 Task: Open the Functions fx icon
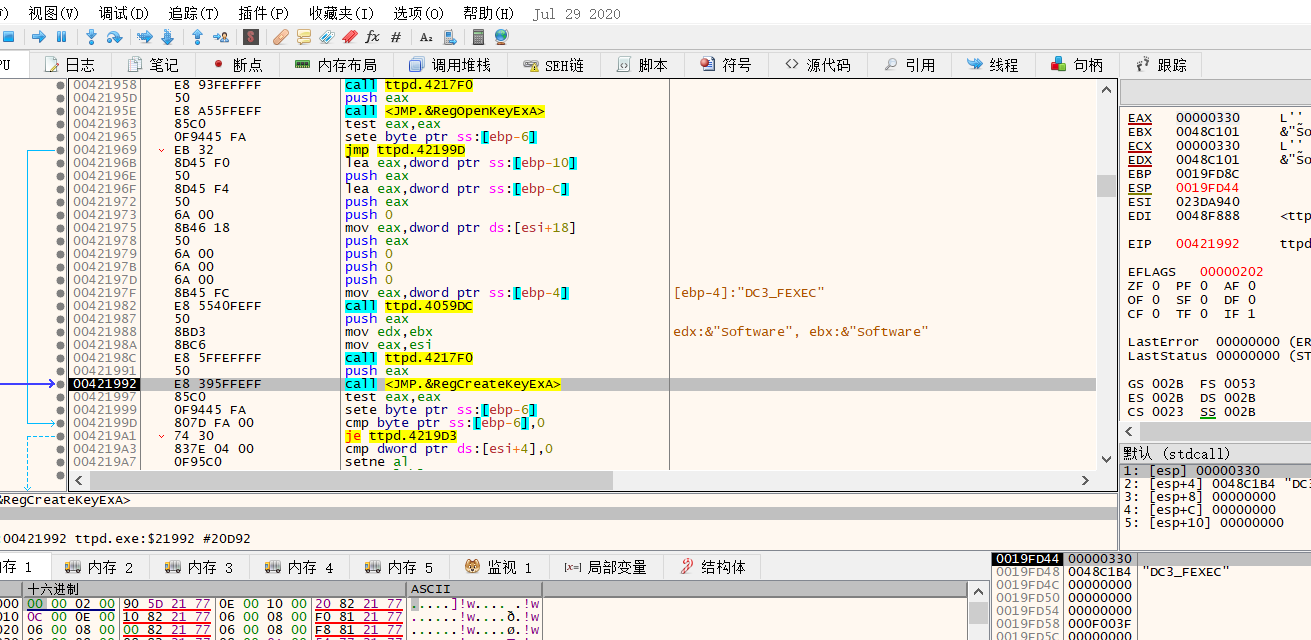pos(373,37)
